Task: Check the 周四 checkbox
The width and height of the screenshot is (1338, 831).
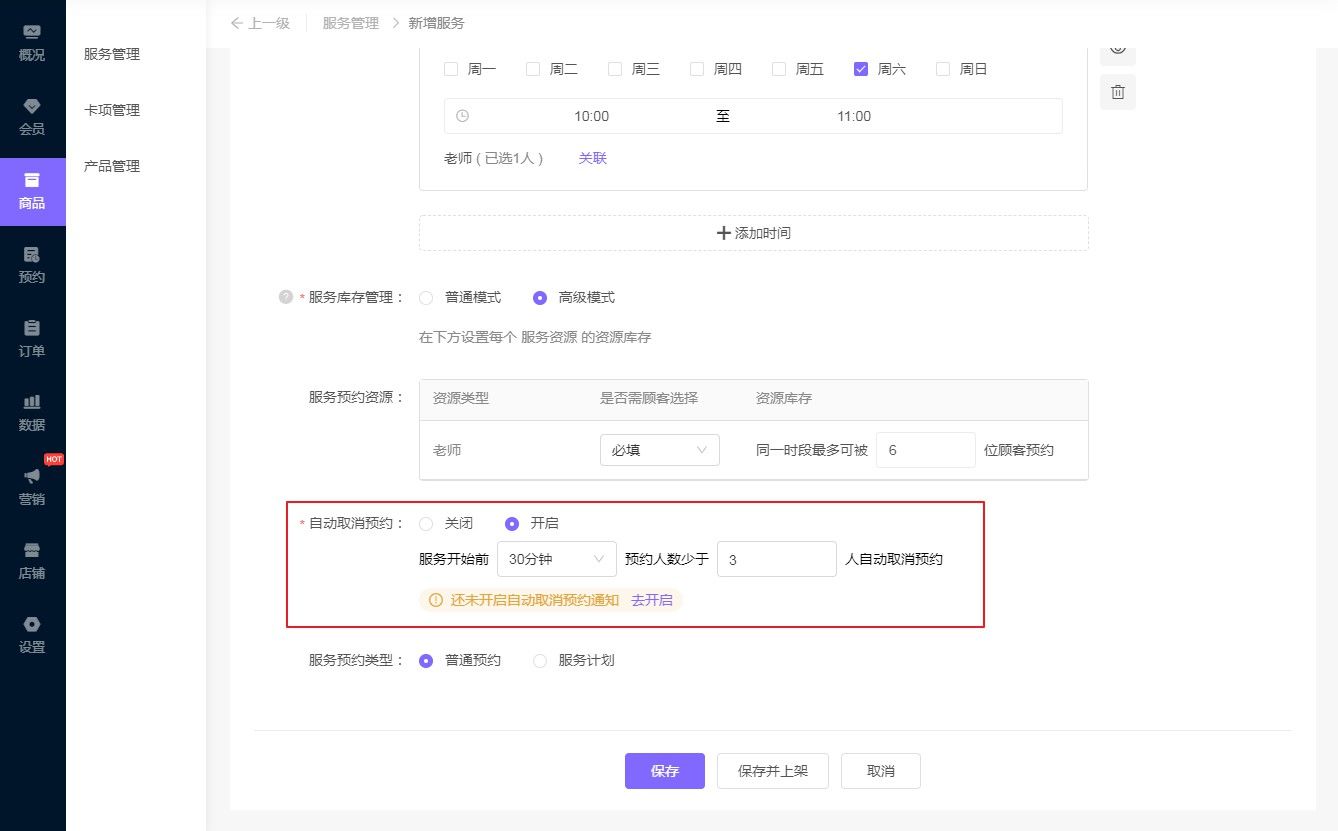Action: point(697,69)
